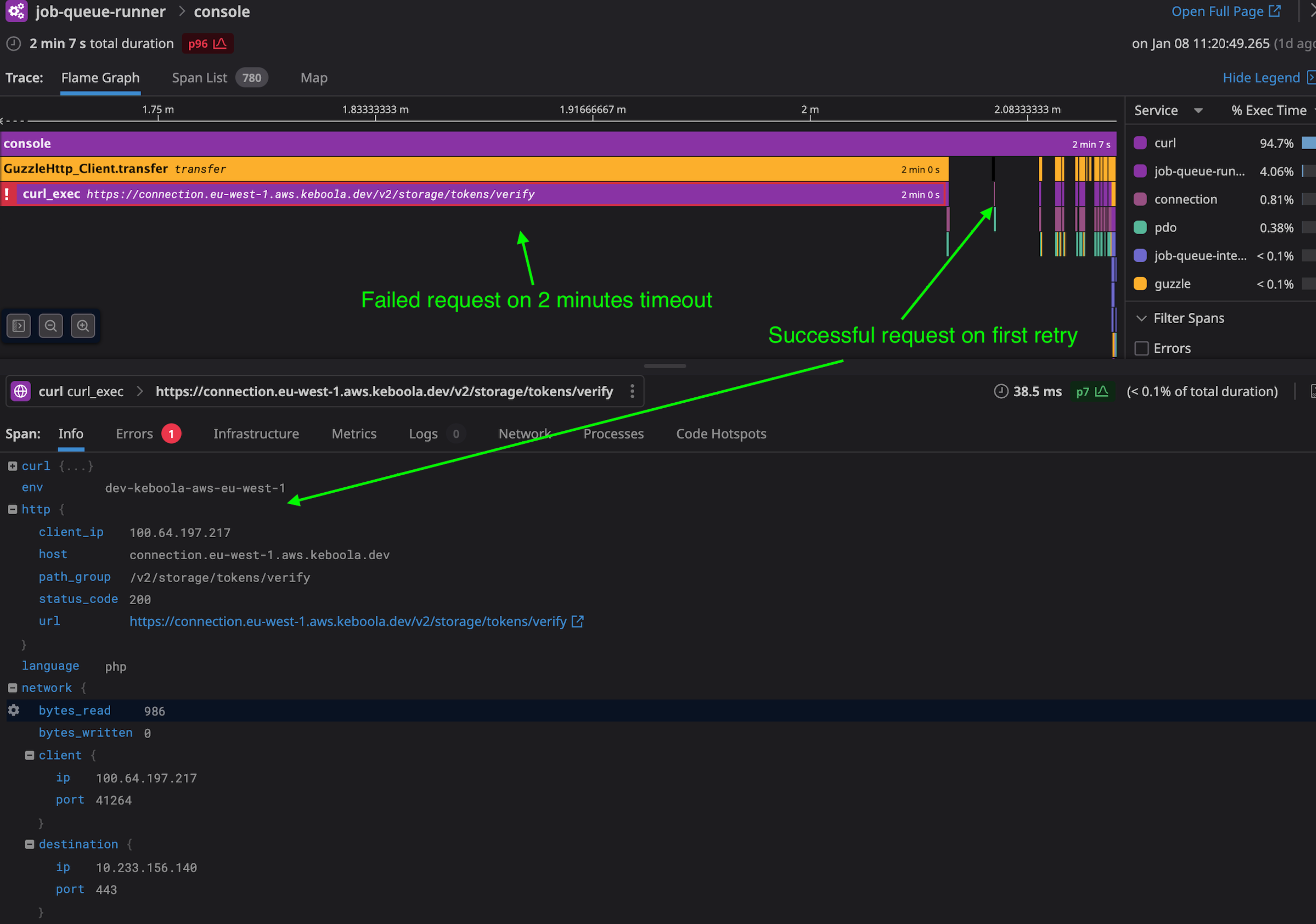Click the curl service color swatch
Viewport: 1316px width, 924px height.
[1140, 143]
